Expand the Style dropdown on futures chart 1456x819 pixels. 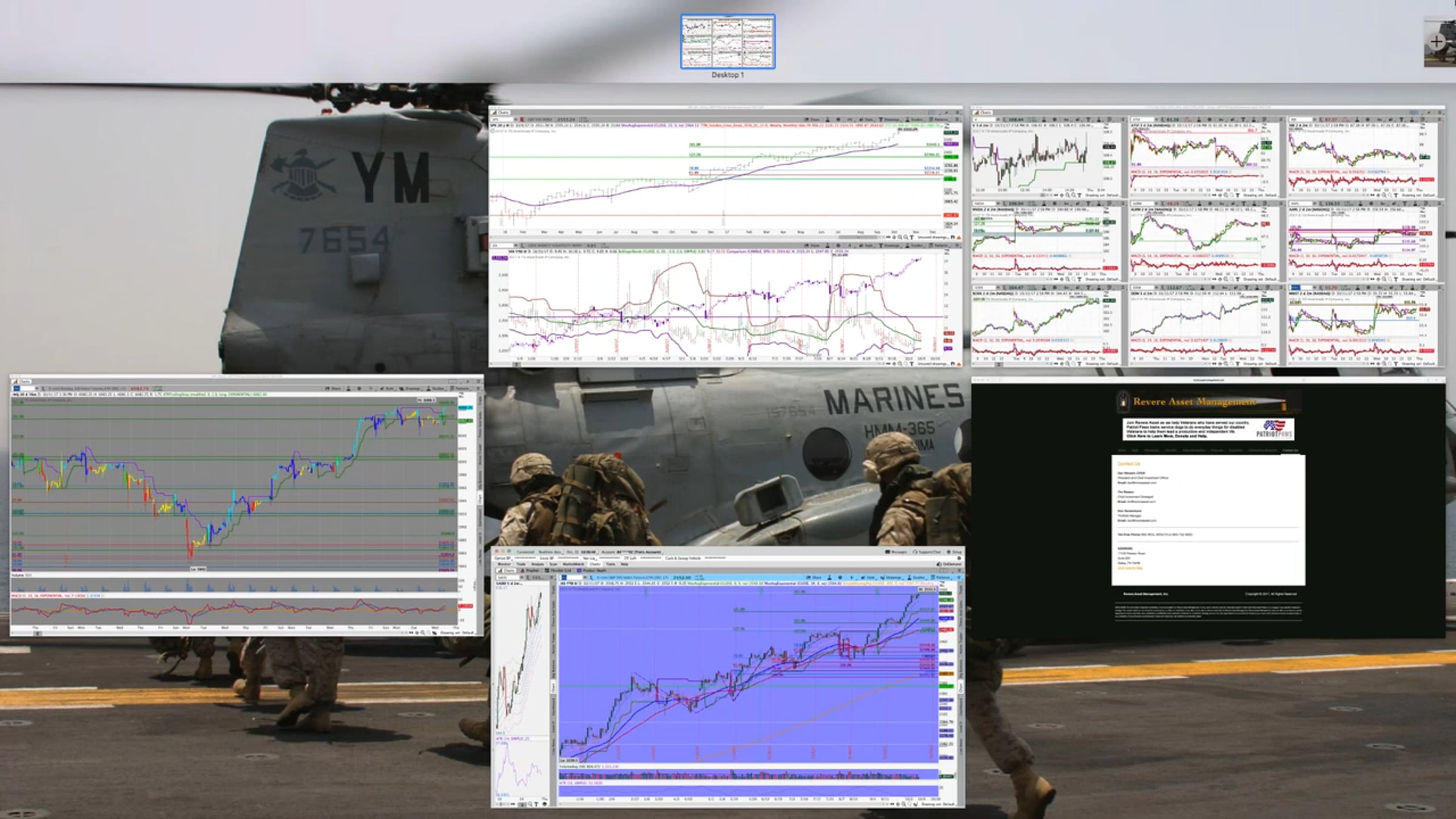(x=868, y=578)
